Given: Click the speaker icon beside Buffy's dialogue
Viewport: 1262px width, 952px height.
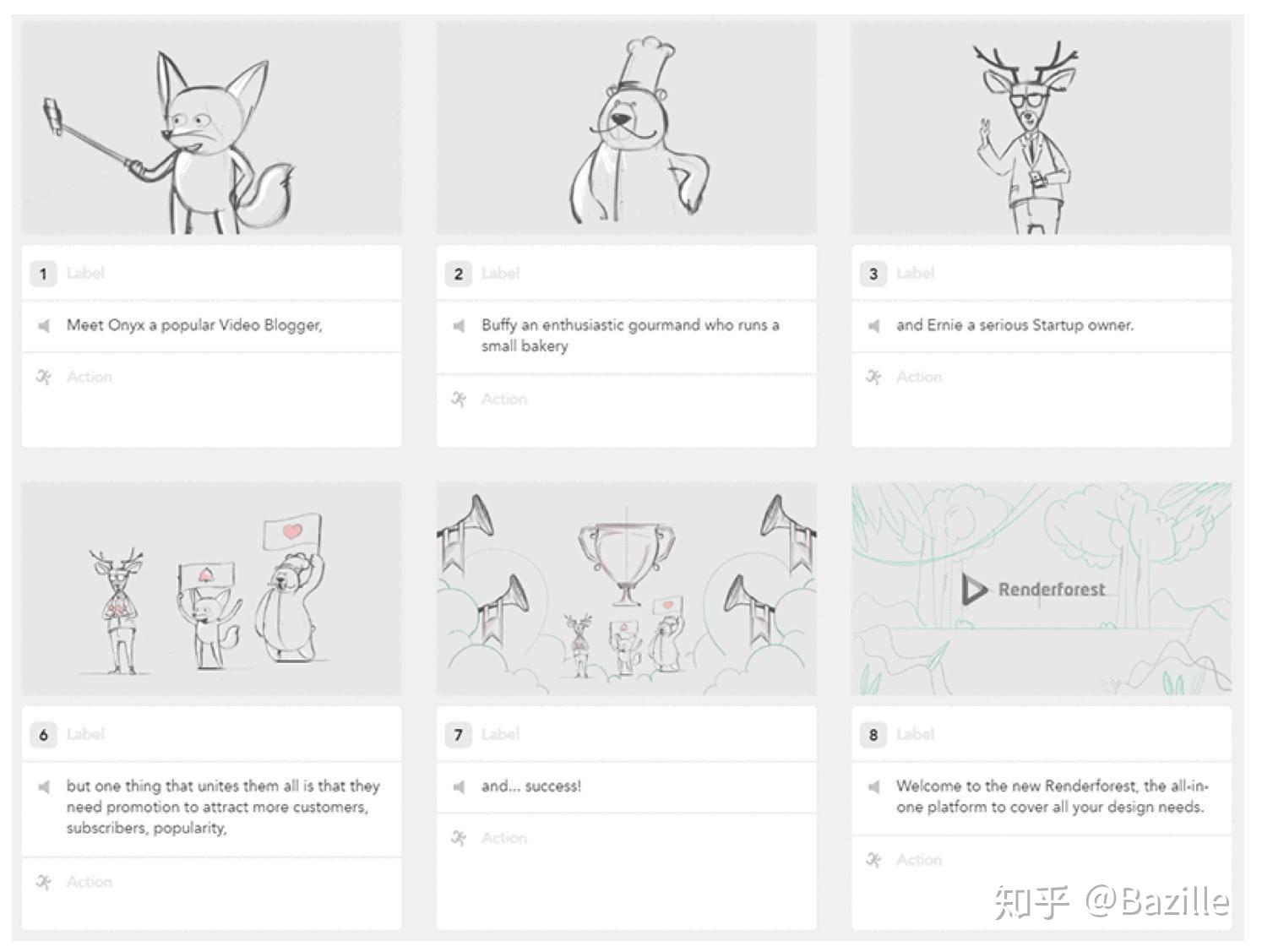Looking at the screenshot, I should 459,325.
